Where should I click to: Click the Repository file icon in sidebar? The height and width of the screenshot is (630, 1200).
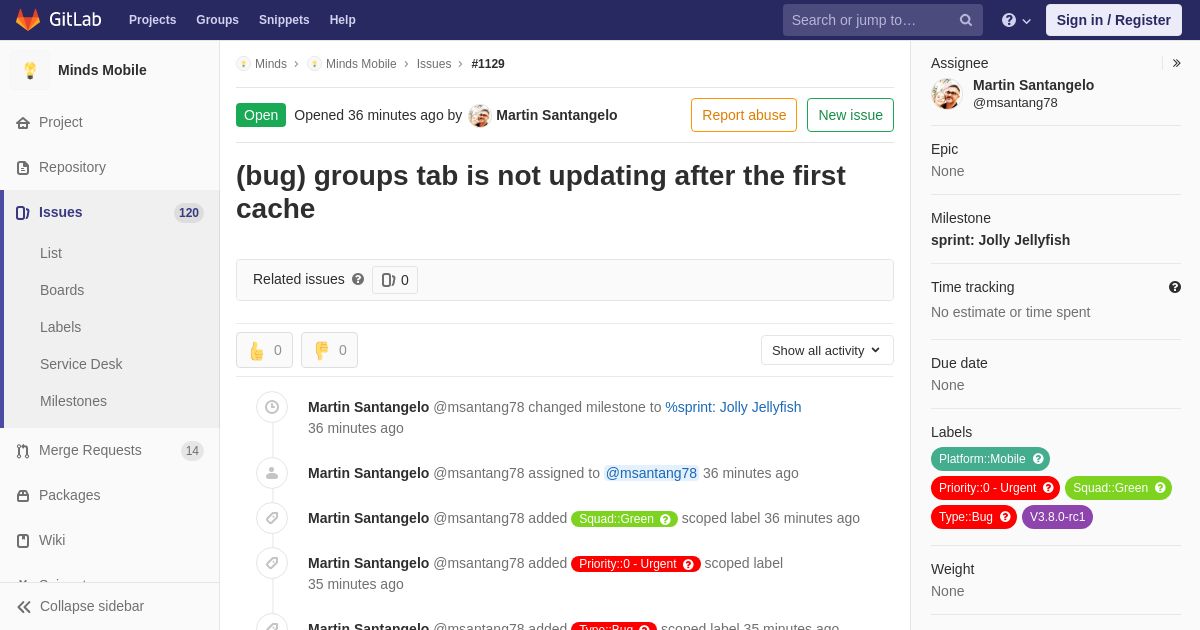(23, 168)
